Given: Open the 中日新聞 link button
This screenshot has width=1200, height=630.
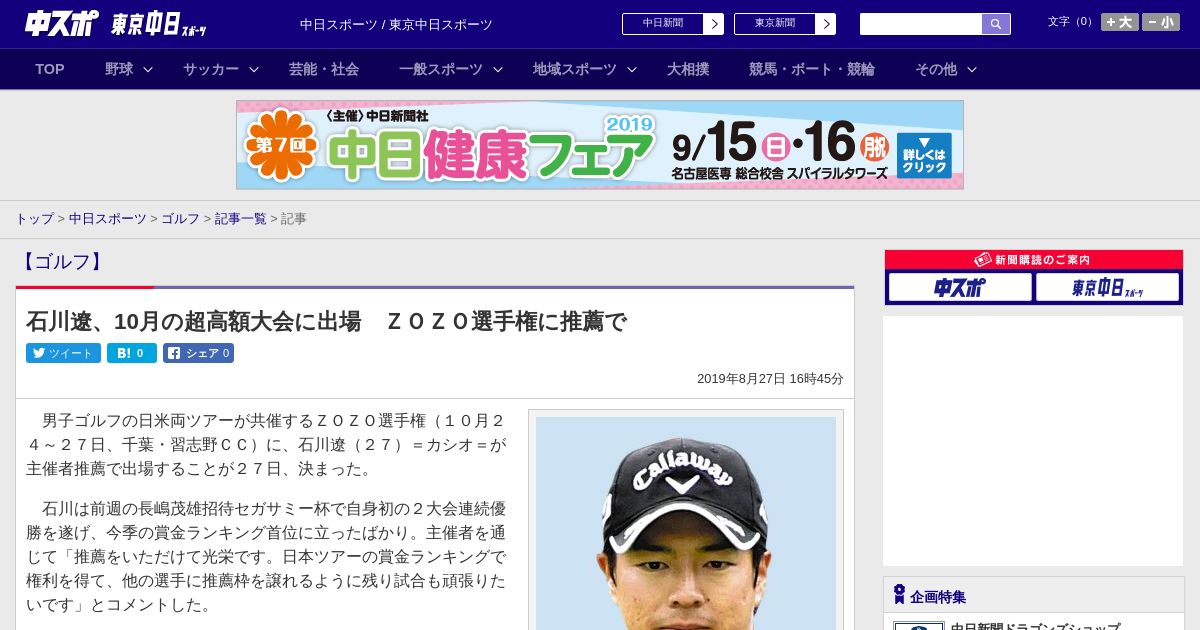Looking at the screenshot, I should [x=663, y=24].
